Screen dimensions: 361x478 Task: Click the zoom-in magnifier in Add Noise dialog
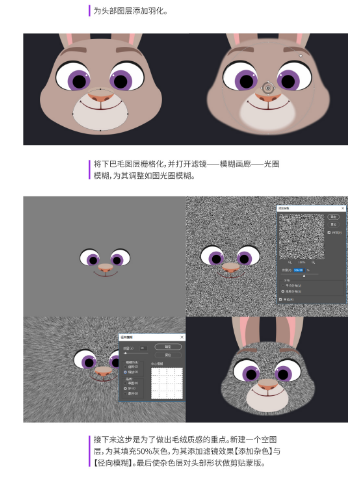click(313, 262)
